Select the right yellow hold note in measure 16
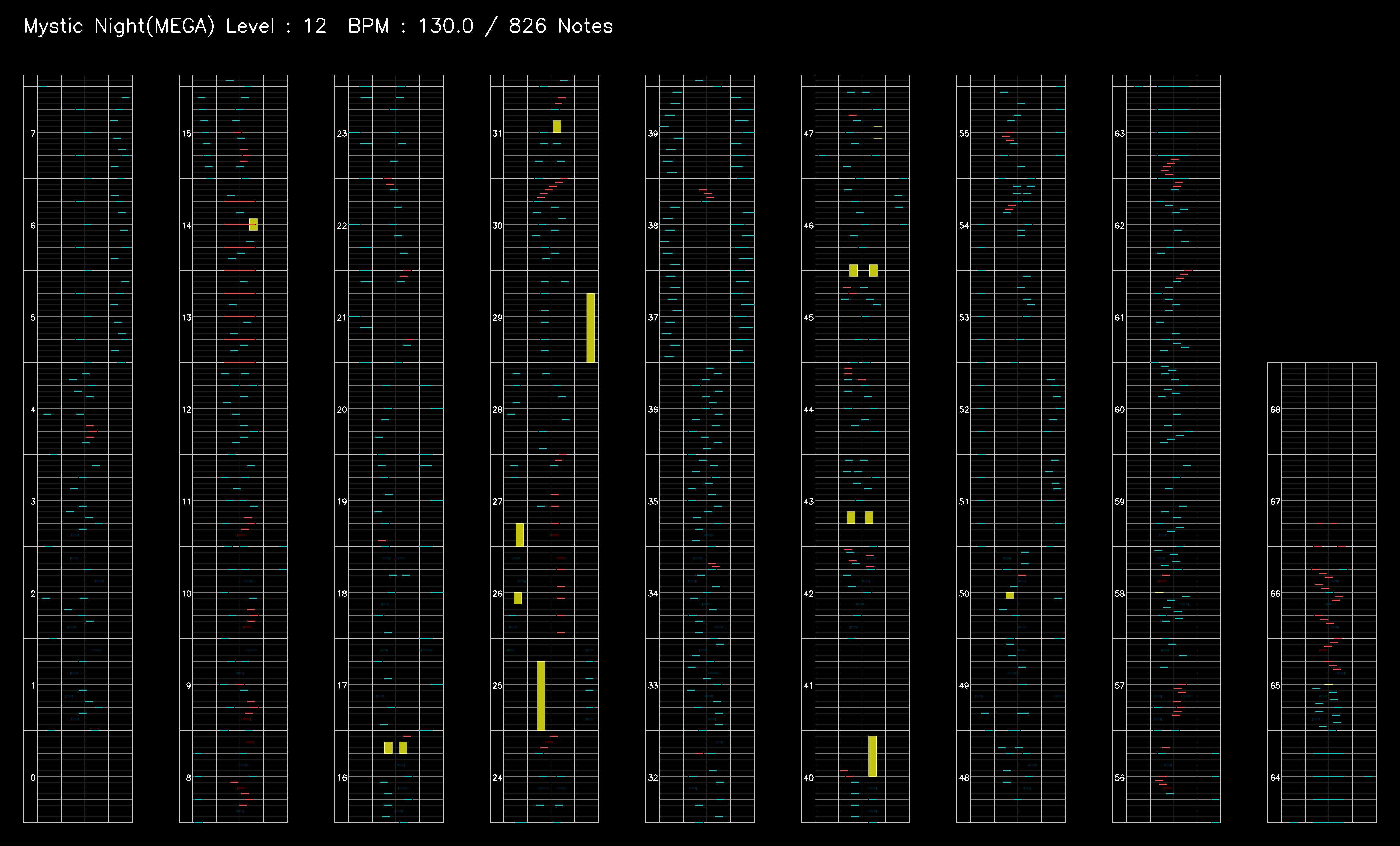The width and height of the screenshot is (1400, 846). pos(403,748)
